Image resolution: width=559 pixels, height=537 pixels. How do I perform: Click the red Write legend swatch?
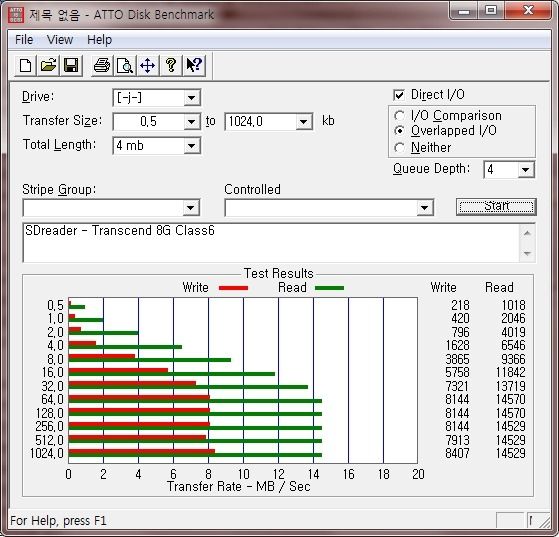tap(234, 288)
